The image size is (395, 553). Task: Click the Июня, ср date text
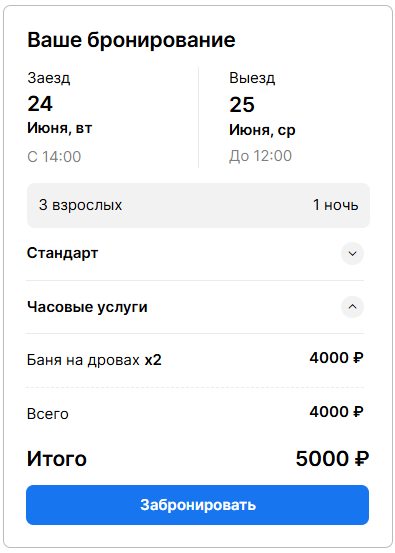[262, 130]
